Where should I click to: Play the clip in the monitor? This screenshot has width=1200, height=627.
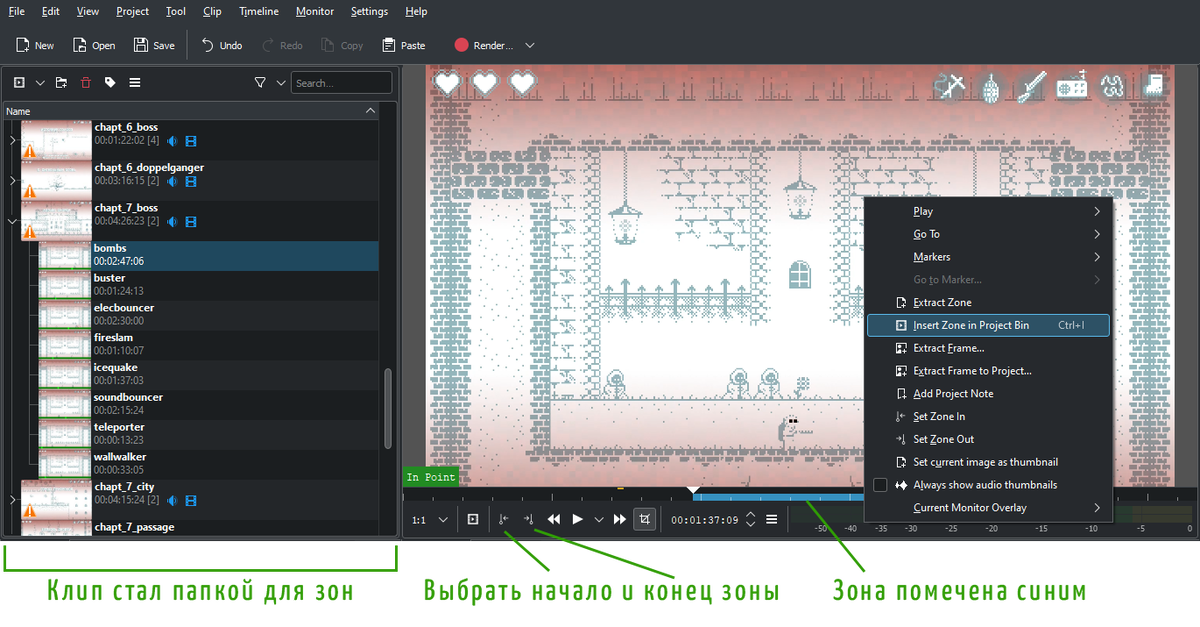tap(577, 520)
